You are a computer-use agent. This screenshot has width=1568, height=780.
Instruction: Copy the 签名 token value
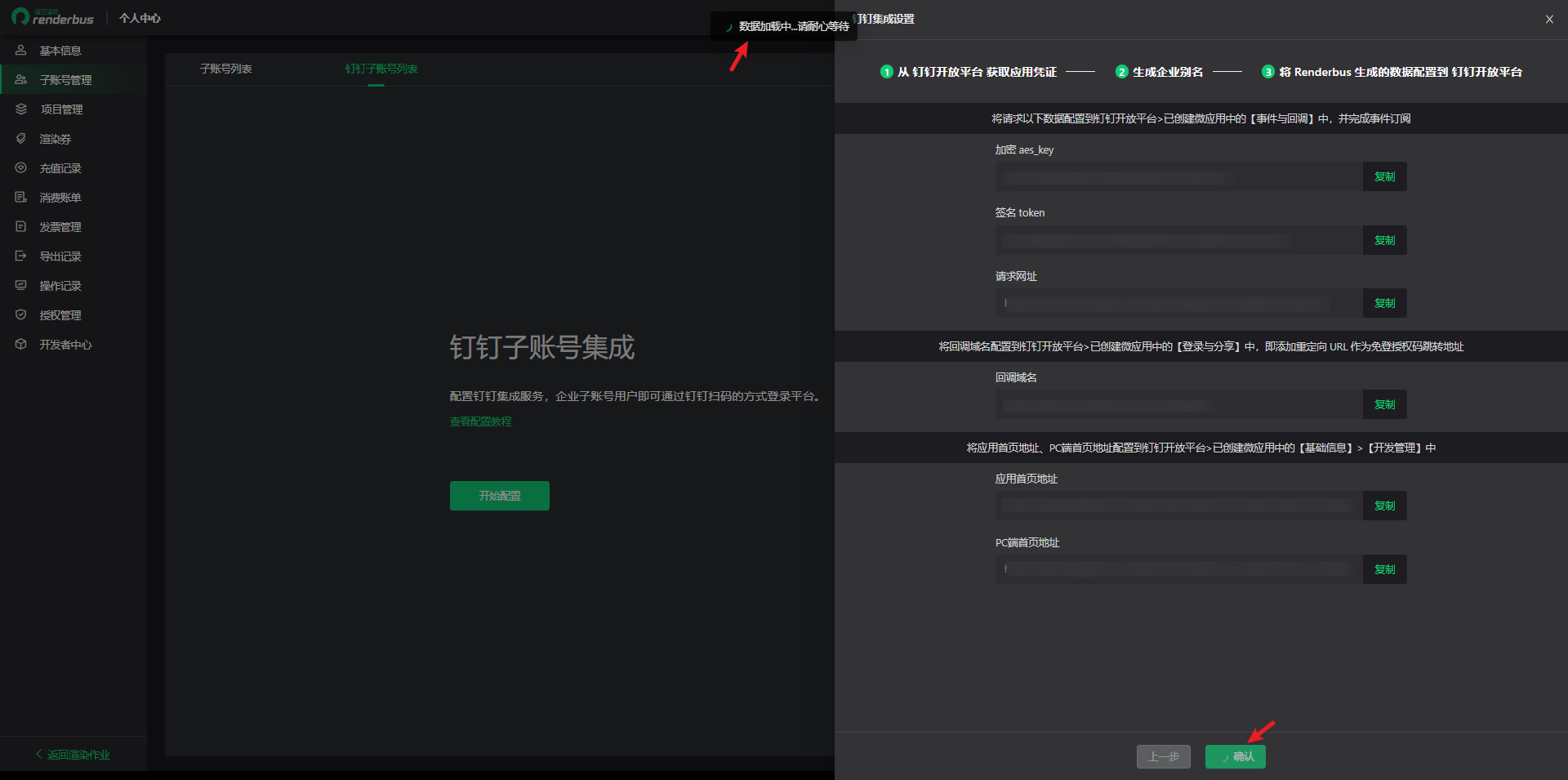(1385, 240)
